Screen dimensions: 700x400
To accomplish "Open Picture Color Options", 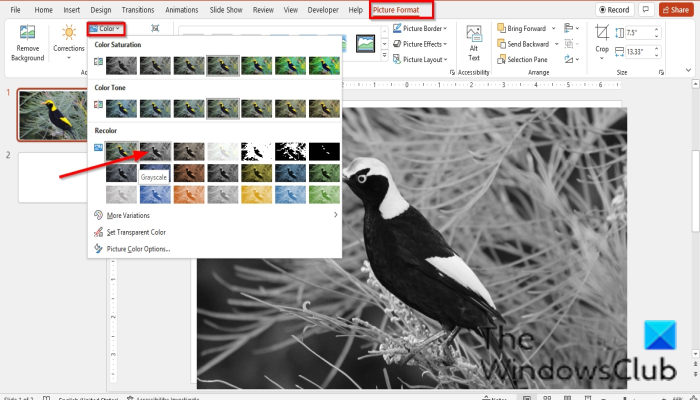I will click(138, 248).
